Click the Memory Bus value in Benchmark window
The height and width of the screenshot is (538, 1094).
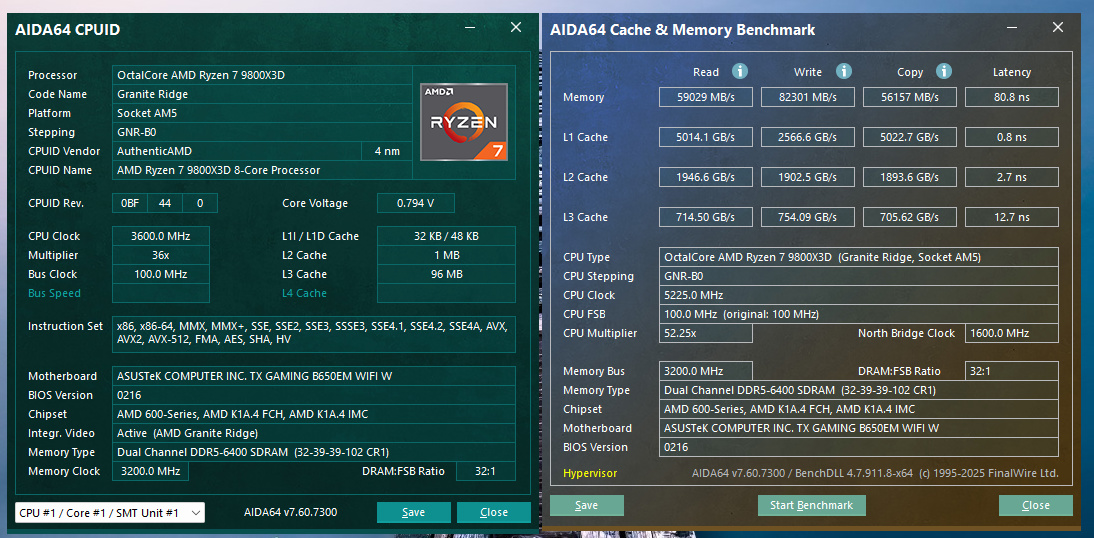(x=705, y=371)
